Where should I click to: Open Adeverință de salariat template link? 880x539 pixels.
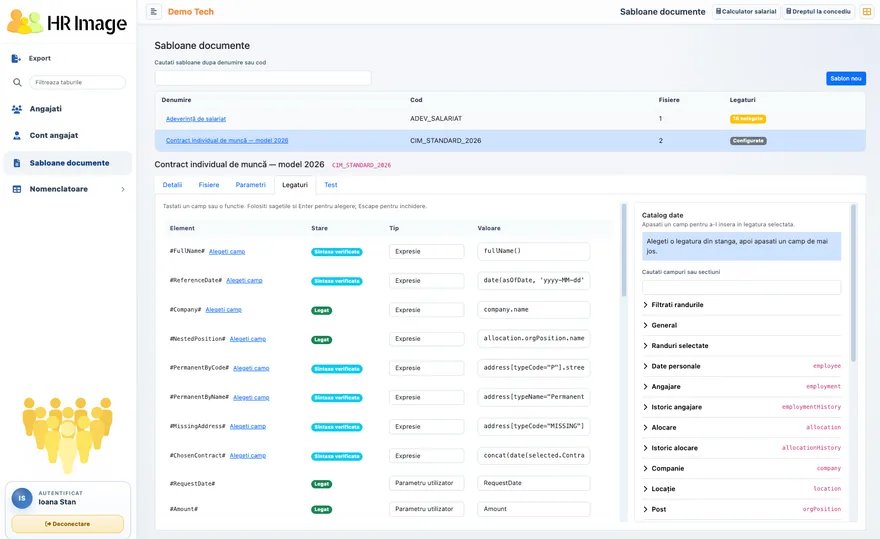(196, 119)
